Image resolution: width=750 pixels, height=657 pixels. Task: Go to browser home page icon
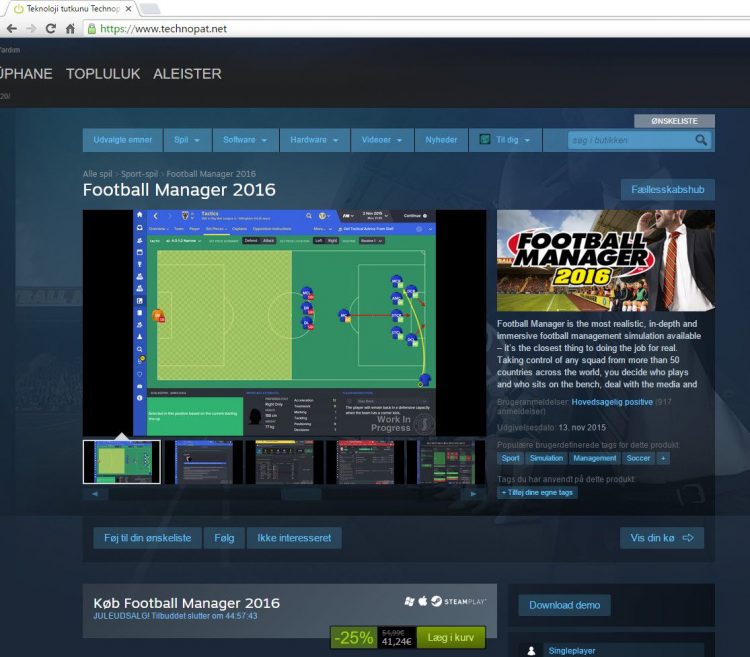coord(70,29)
